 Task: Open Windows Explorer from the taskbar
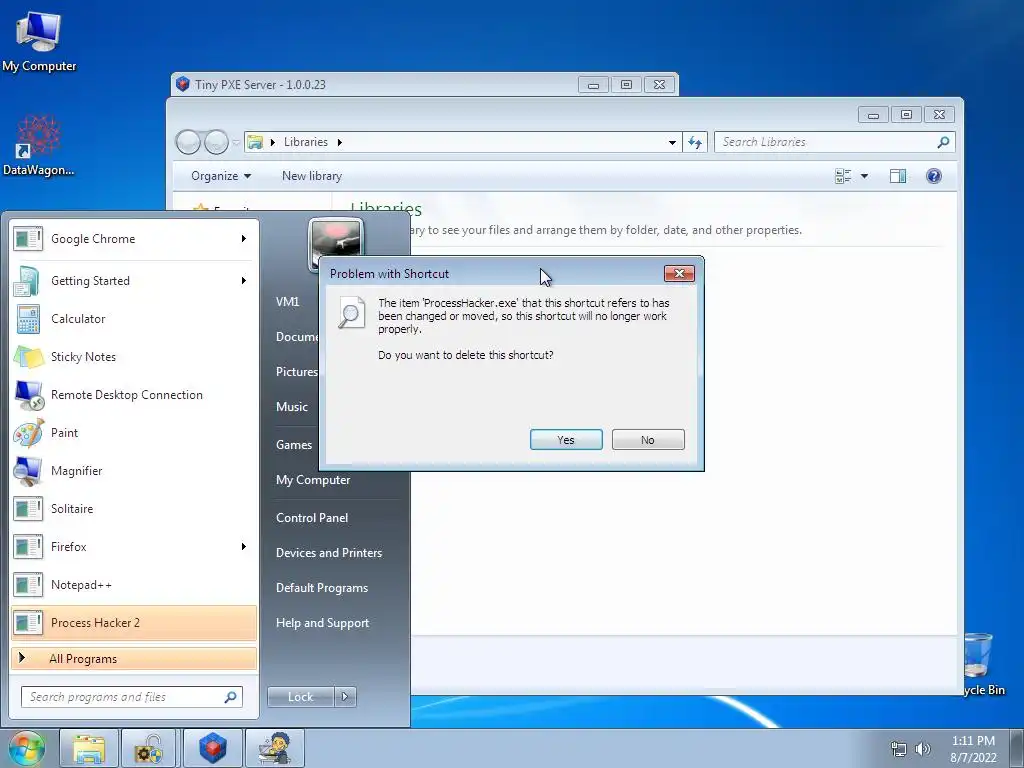click(x=89, y=748)
